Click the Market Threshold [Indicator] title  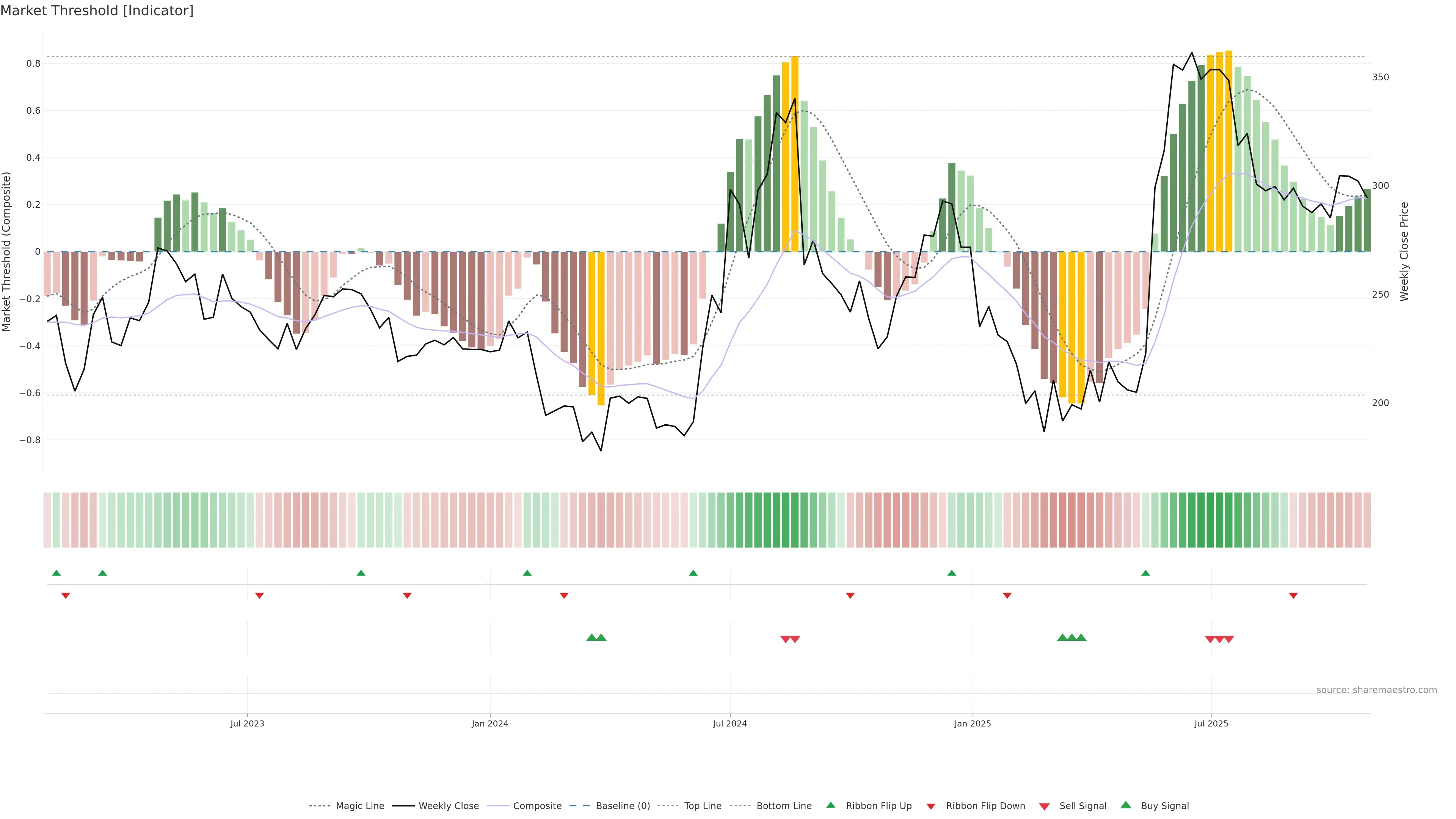point(97,10)
